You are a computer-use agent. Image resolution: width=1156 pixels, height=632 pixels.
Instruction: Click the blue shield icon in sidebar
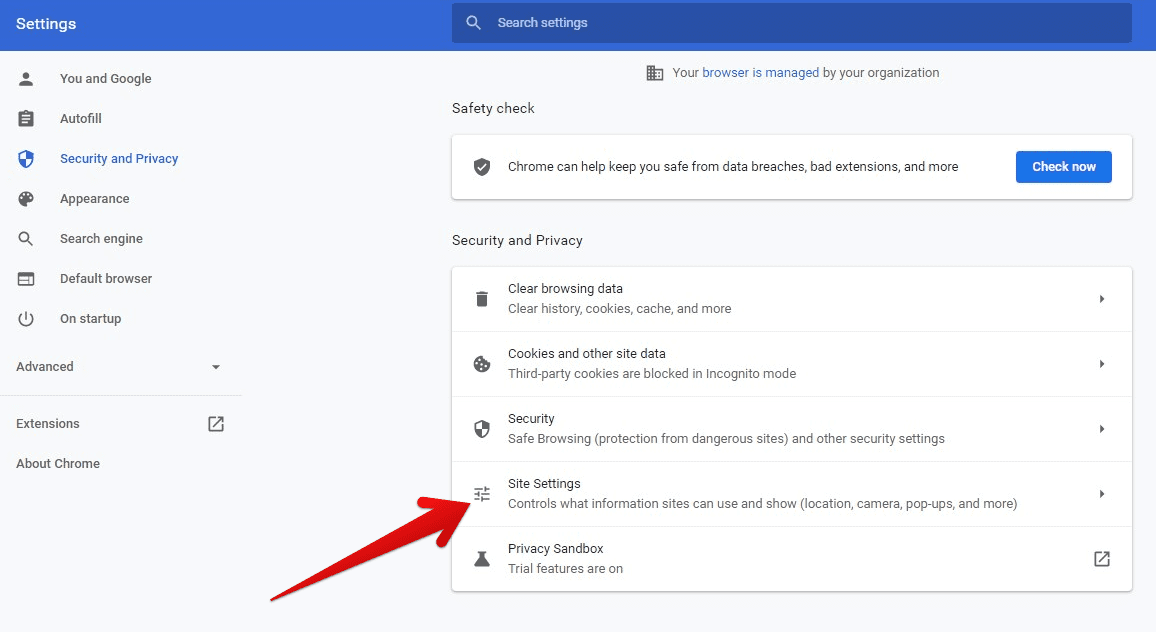(x=26, y=159)
